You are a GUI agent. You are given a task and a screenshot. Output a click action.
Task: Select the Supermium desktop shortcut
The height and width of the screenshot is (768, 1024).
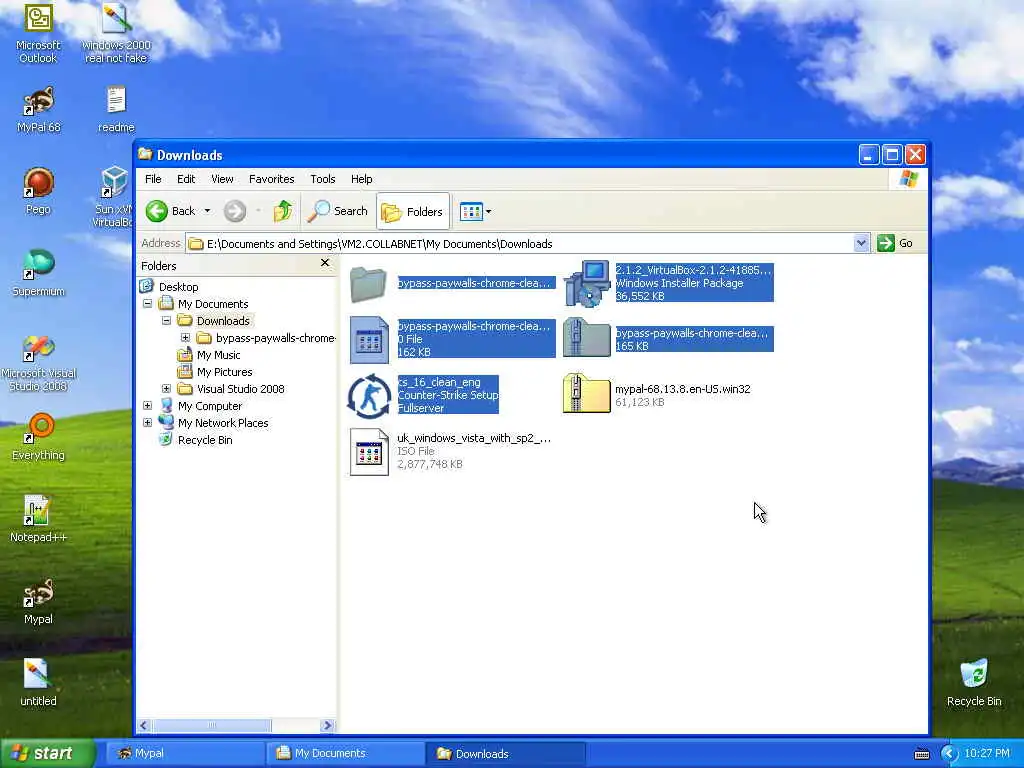coord(38,273)
